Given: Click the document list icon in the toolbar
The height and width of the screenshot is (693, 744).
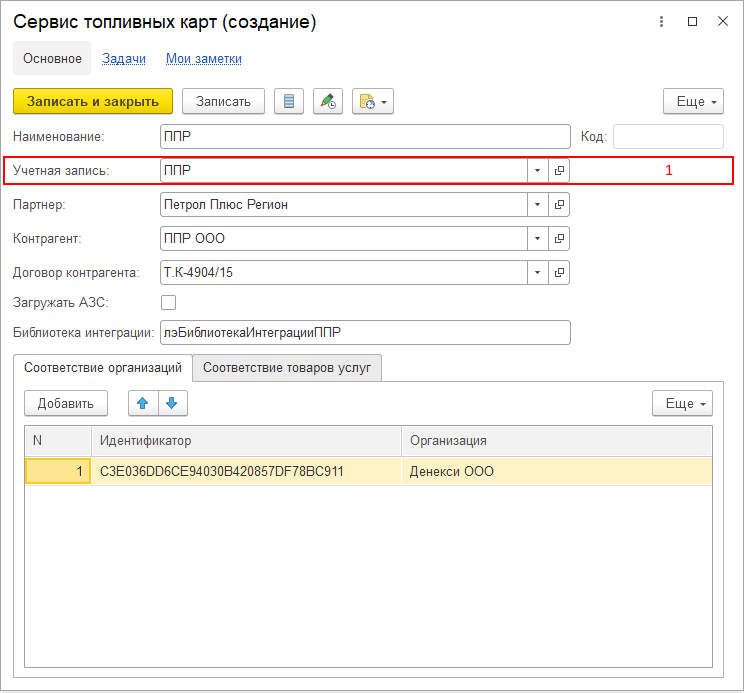Looking at the screenshot, I should point(289,102).
